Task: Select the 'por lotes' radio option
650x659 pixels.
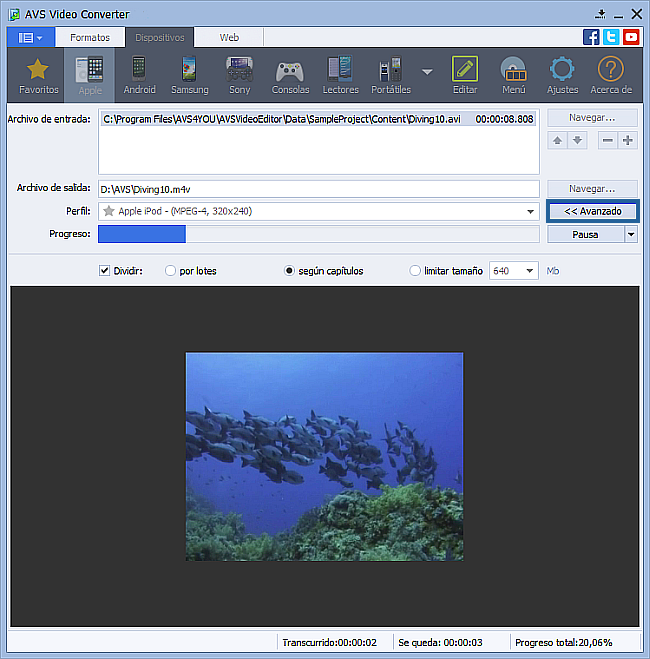Action: point(171,271)
